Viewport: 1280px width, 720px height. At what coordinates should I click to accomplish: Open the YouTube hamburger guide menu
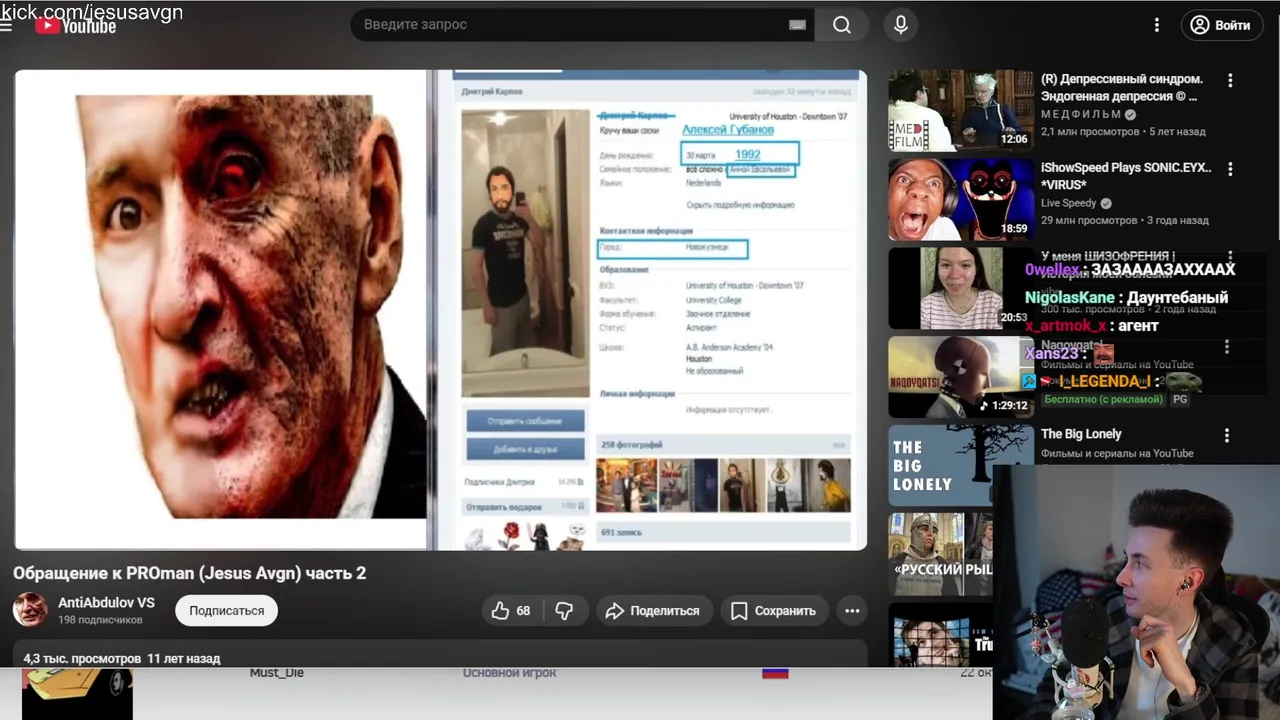click(x=6, y=25)
